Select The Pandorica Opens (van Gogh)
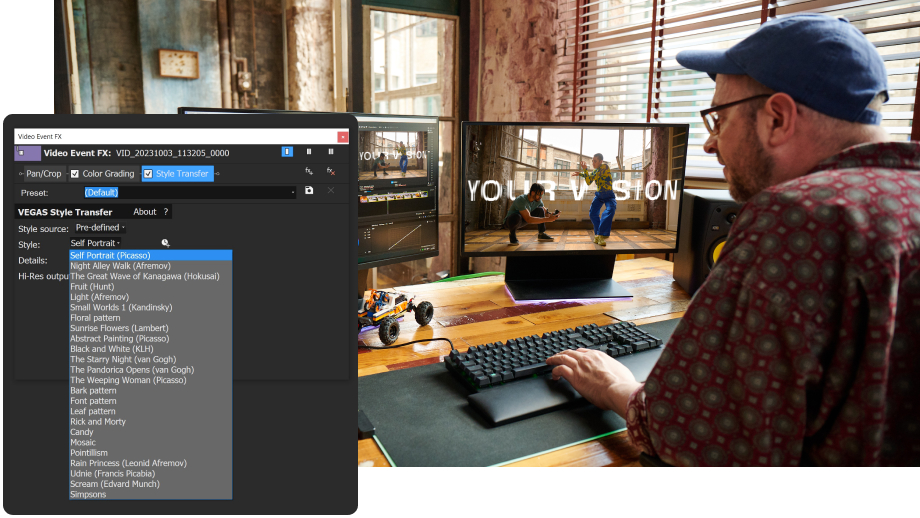This screenshot has height=518, width=920. point(151,370)
